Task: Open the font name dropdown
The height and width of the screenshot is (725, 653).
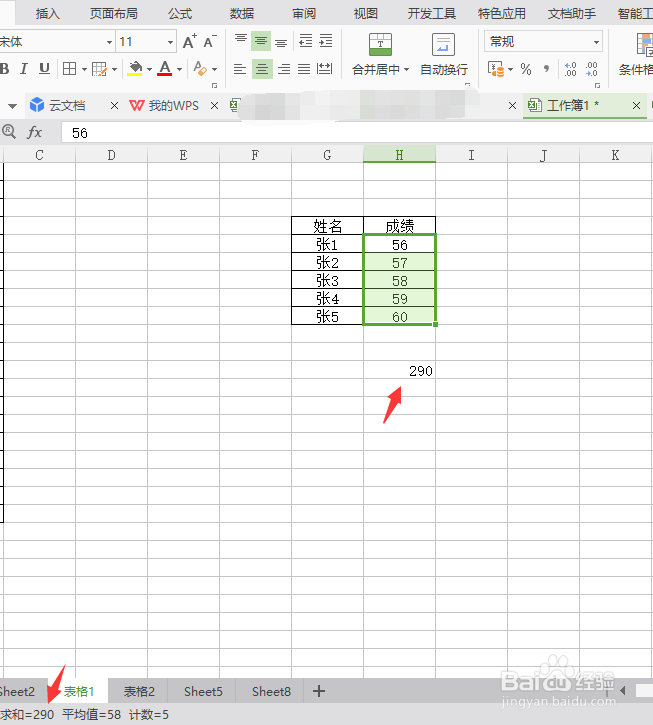Action: [x=109, y=42]
